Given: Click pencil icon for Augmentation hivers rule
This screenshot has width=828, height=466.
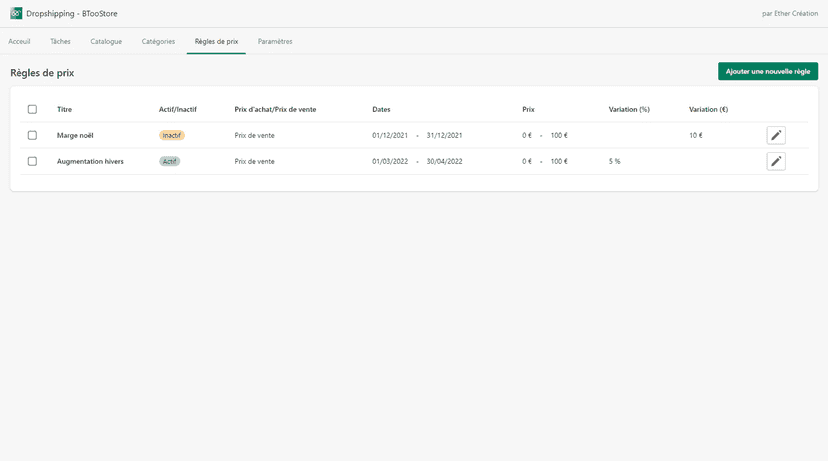Looking at the screenshot, I should pos(776,161).
